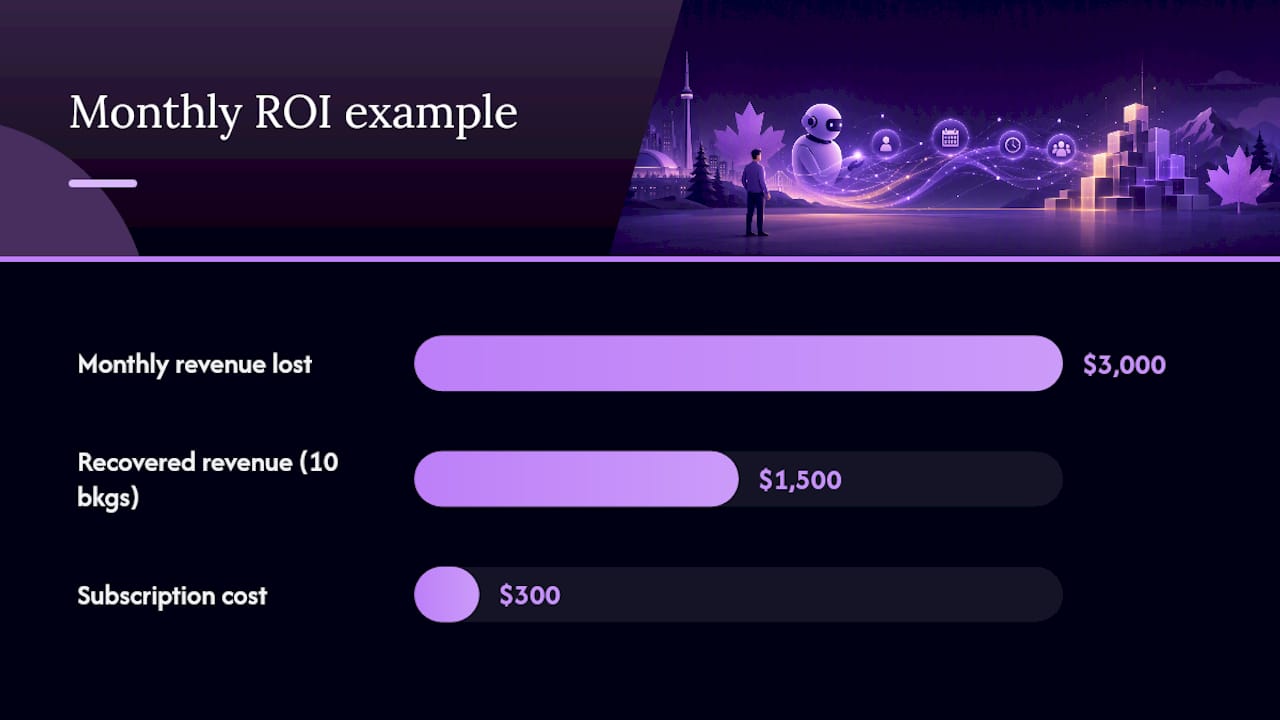
Task: Click the Subscription cost label
Action: 172,595
